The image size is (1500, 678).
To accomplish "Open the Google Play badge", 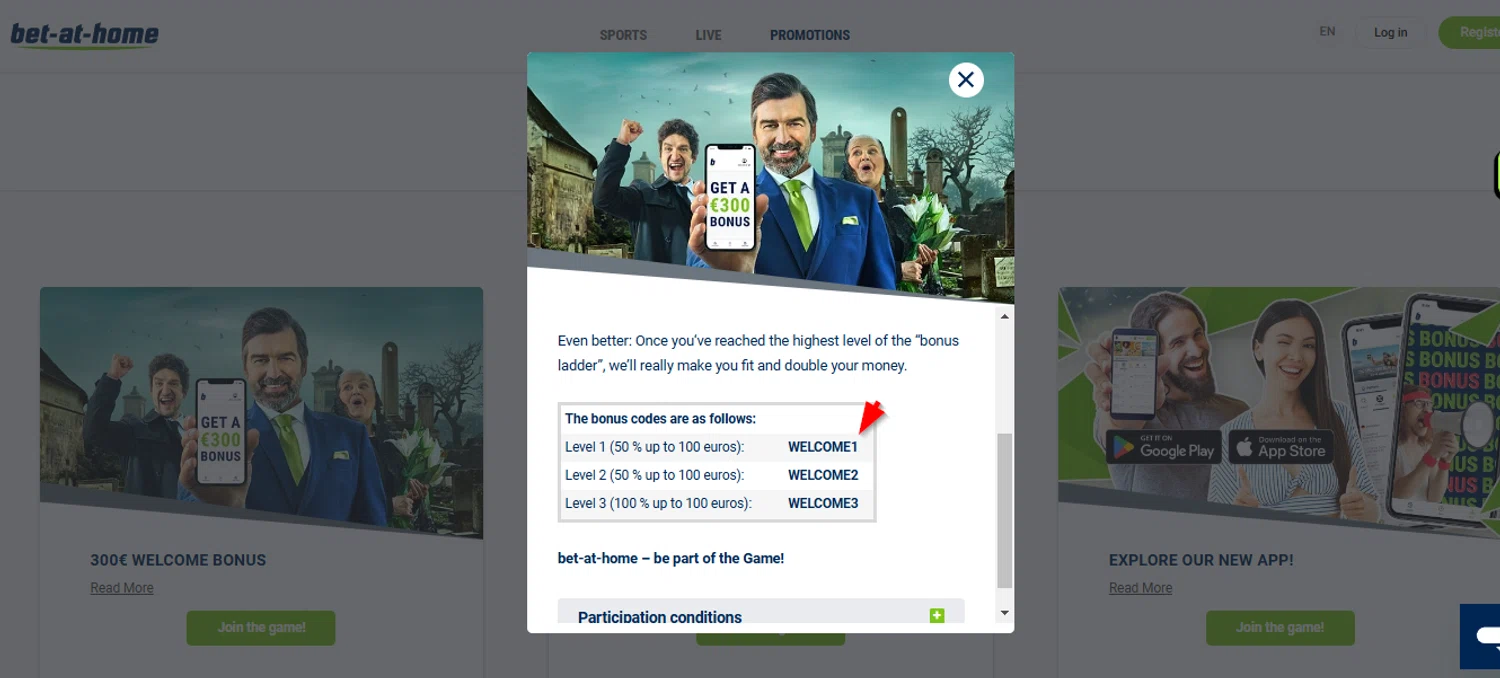I will click(x=1164, y=448).
